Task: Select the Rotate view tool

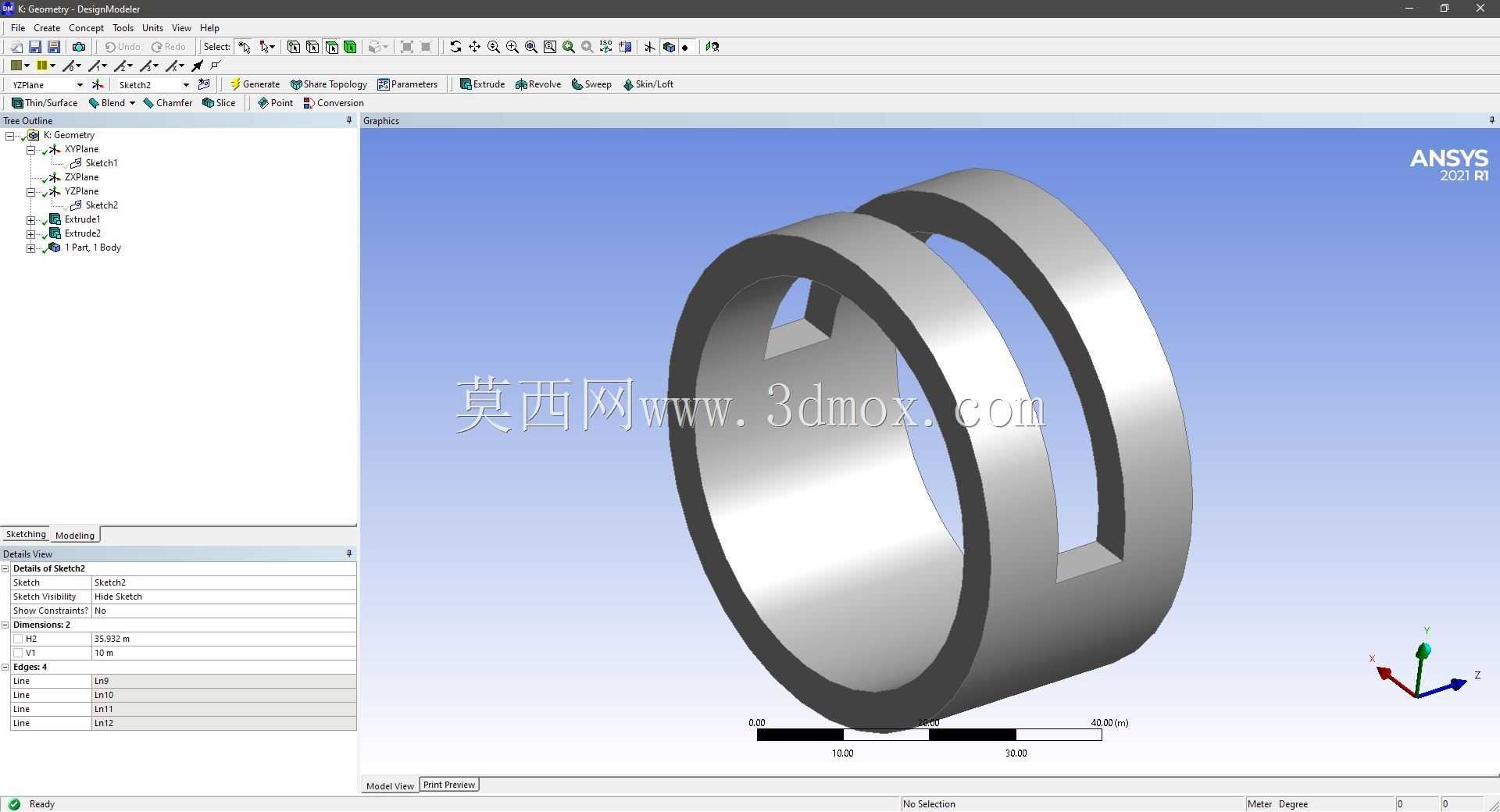Action: click(x=455, y=47)
